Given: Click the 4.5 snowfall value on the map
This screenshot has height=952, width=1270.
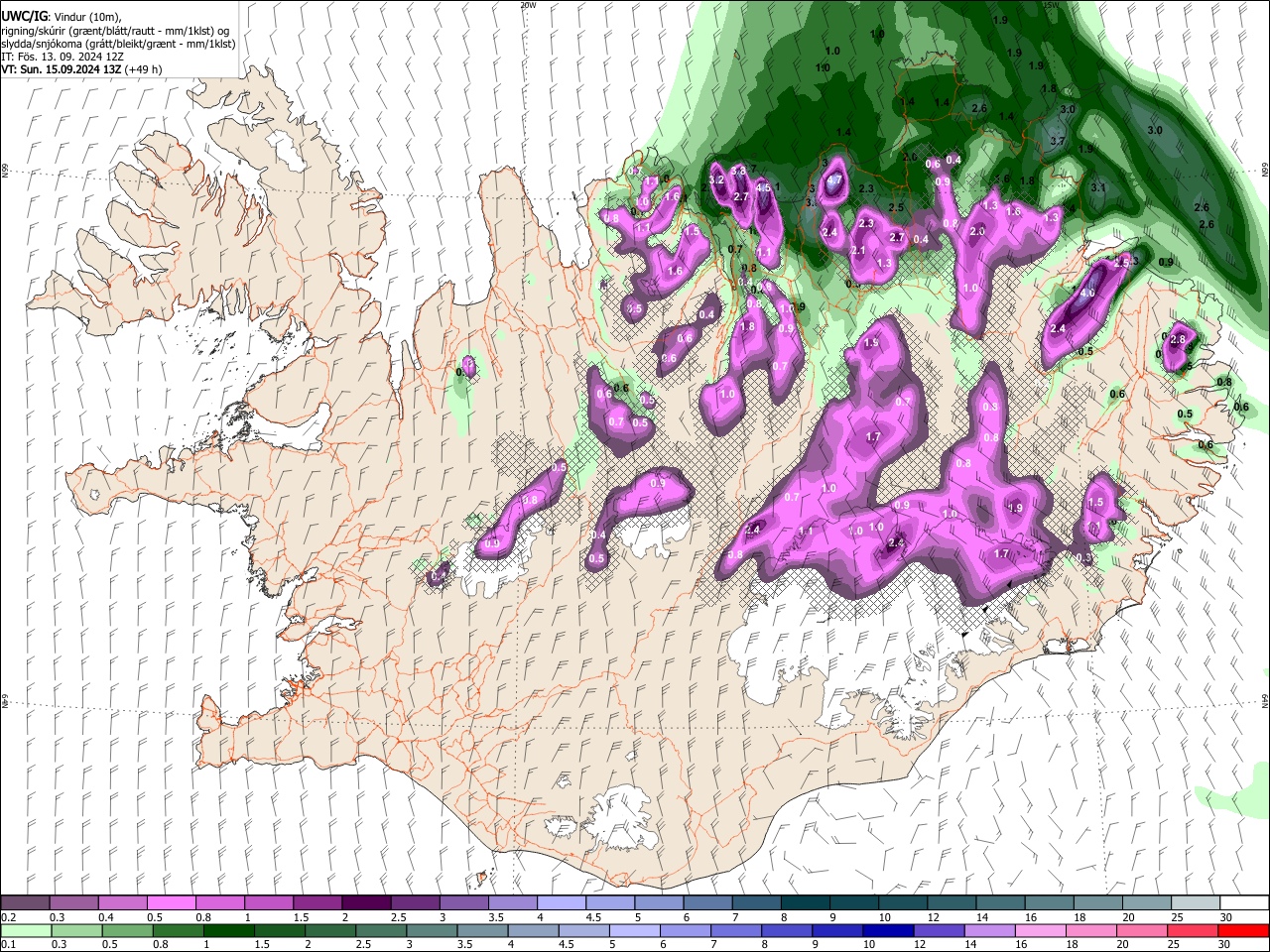Looking at the screenshot, I should (x=763, y=187).
